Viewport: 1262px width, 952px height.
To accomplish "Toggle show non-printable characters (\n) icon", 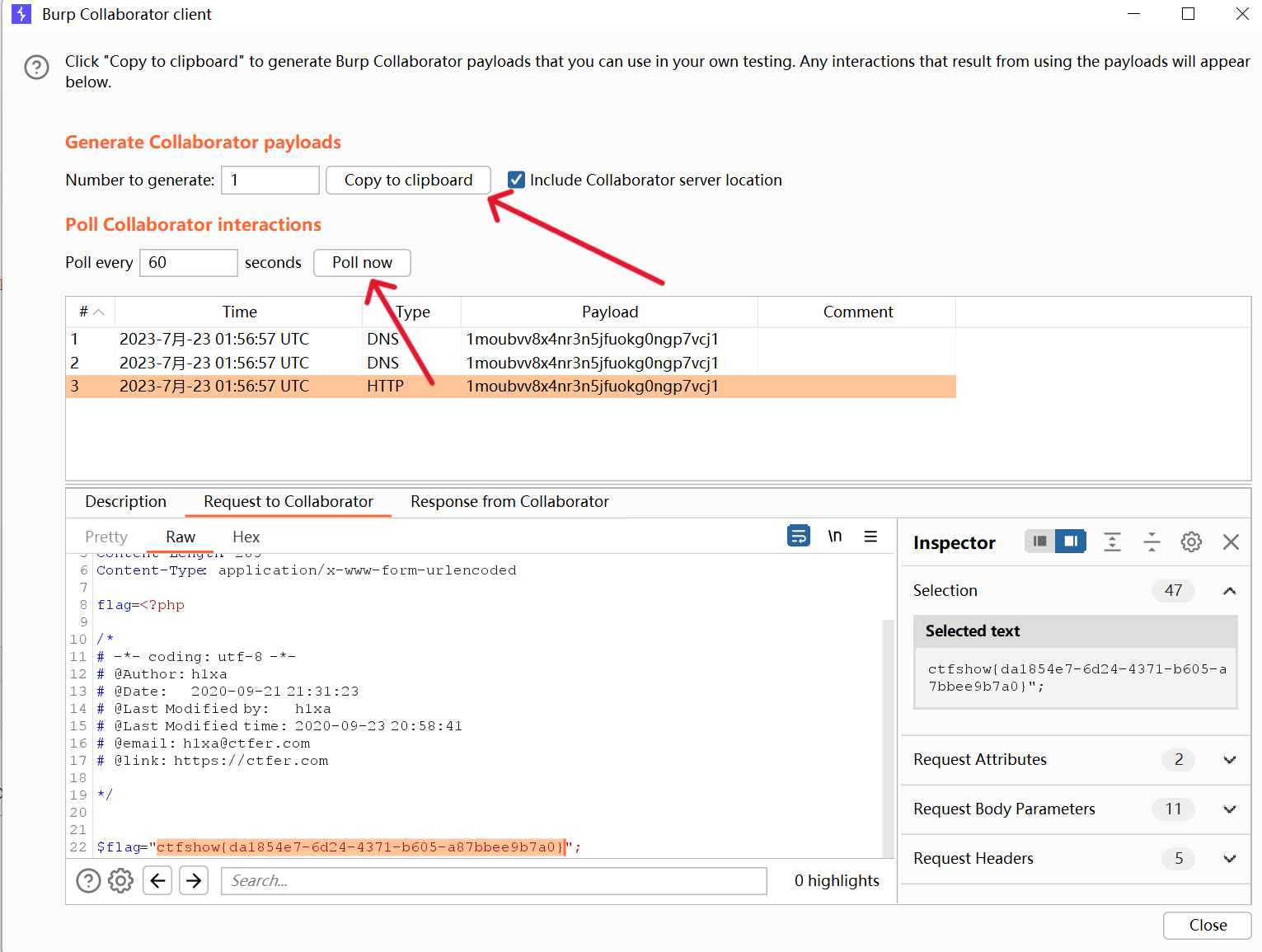I will (835, 536).
